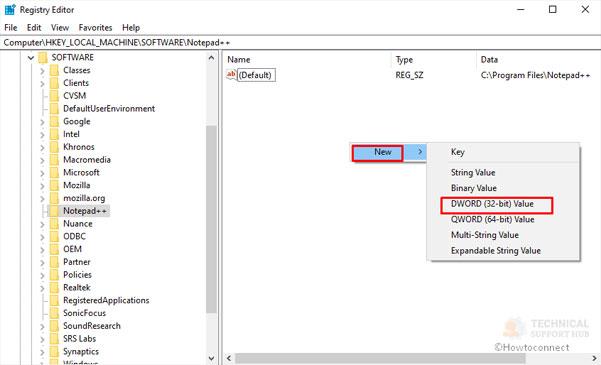Open the File menu
Viewport: 601px width, 365px height.
[11, 28]
